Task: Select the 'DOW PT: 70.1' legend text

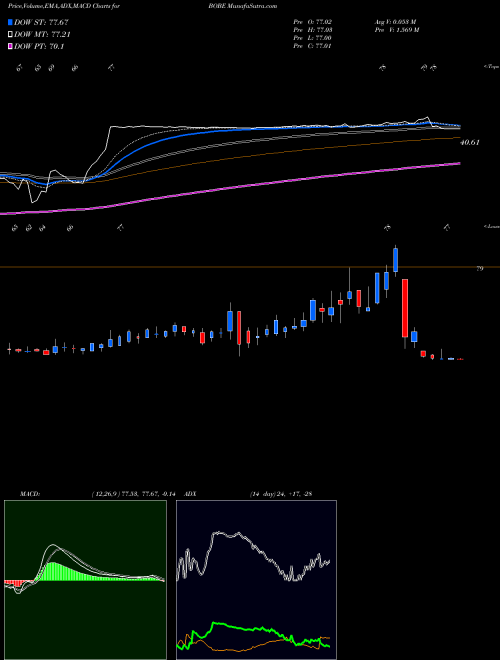Action: [39, 47]
